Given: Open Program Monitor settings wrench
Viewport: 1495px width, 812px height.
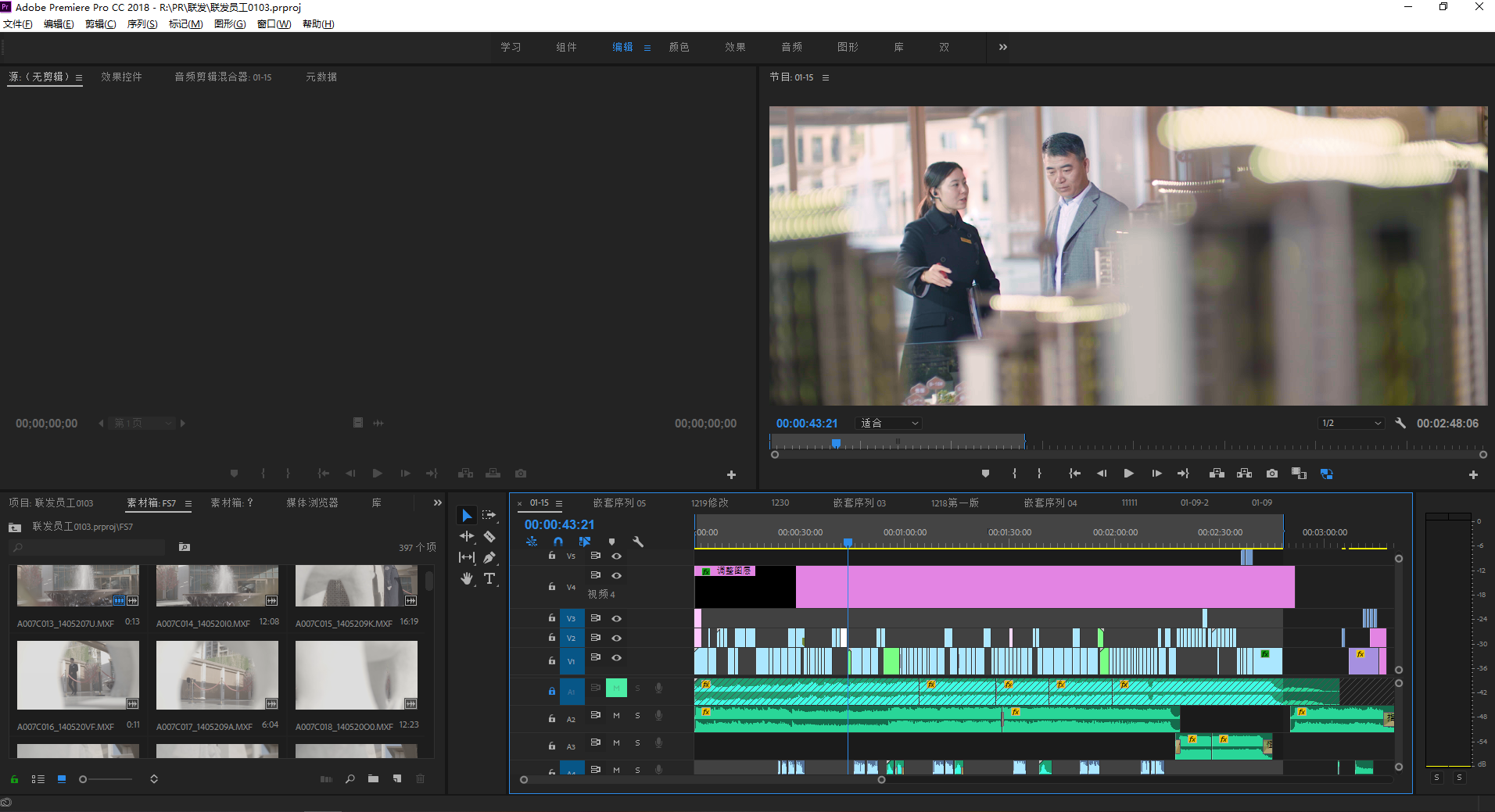Looking at the screenshot, I should (x=1400, y=423).
